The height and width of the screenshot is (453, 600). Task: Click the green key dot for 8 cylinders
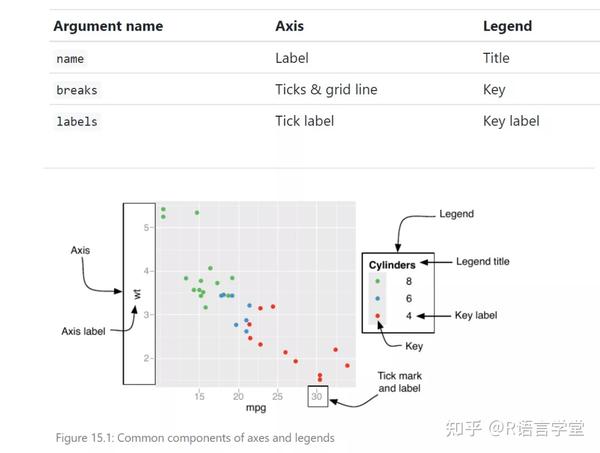378,281
